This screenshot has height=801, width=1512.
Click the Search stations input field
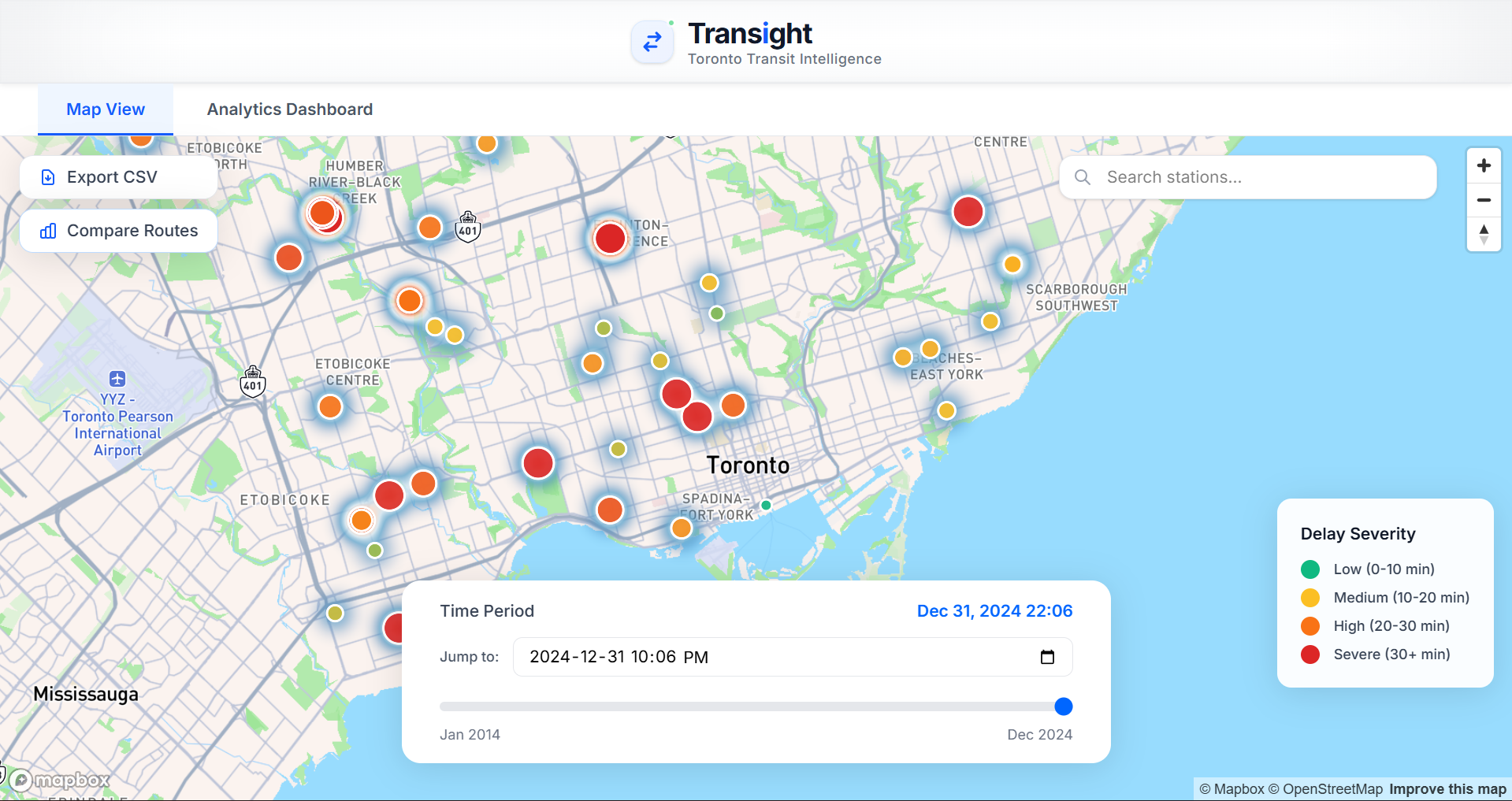(x=1248, y=177)
